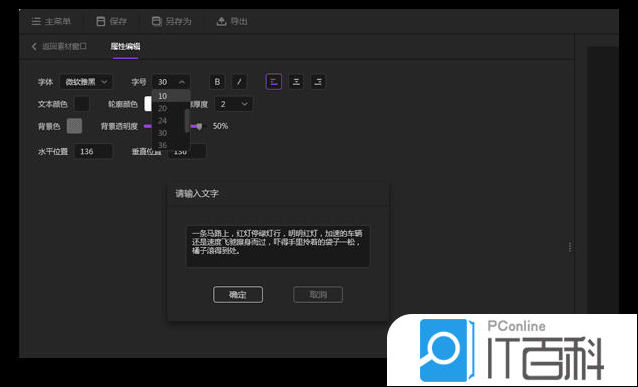Align text center
This screenshot has width=638, height=387.
click(296, 82)
